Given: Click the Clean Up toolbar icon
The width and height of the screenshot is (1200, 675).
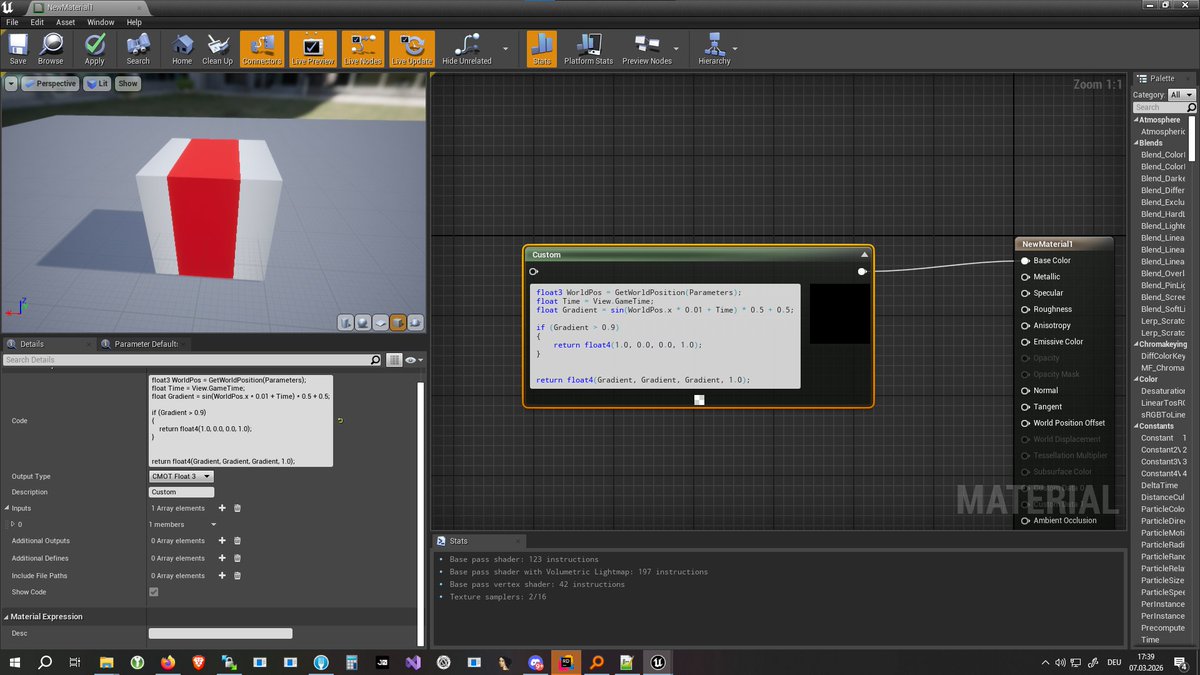Looking at the screenshot, I should [x=217, y=48].
